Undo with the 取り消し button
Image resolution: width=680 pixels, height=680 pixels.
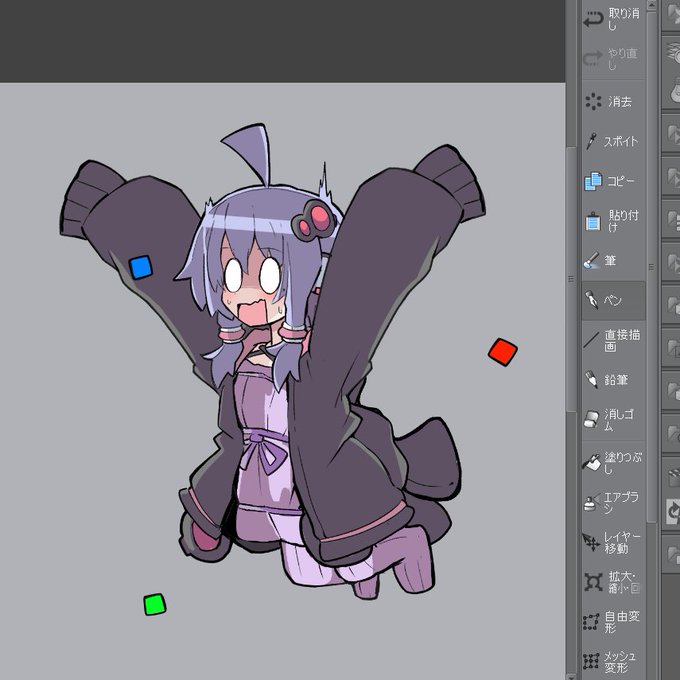pyautogui.click(x=613, y=20)
